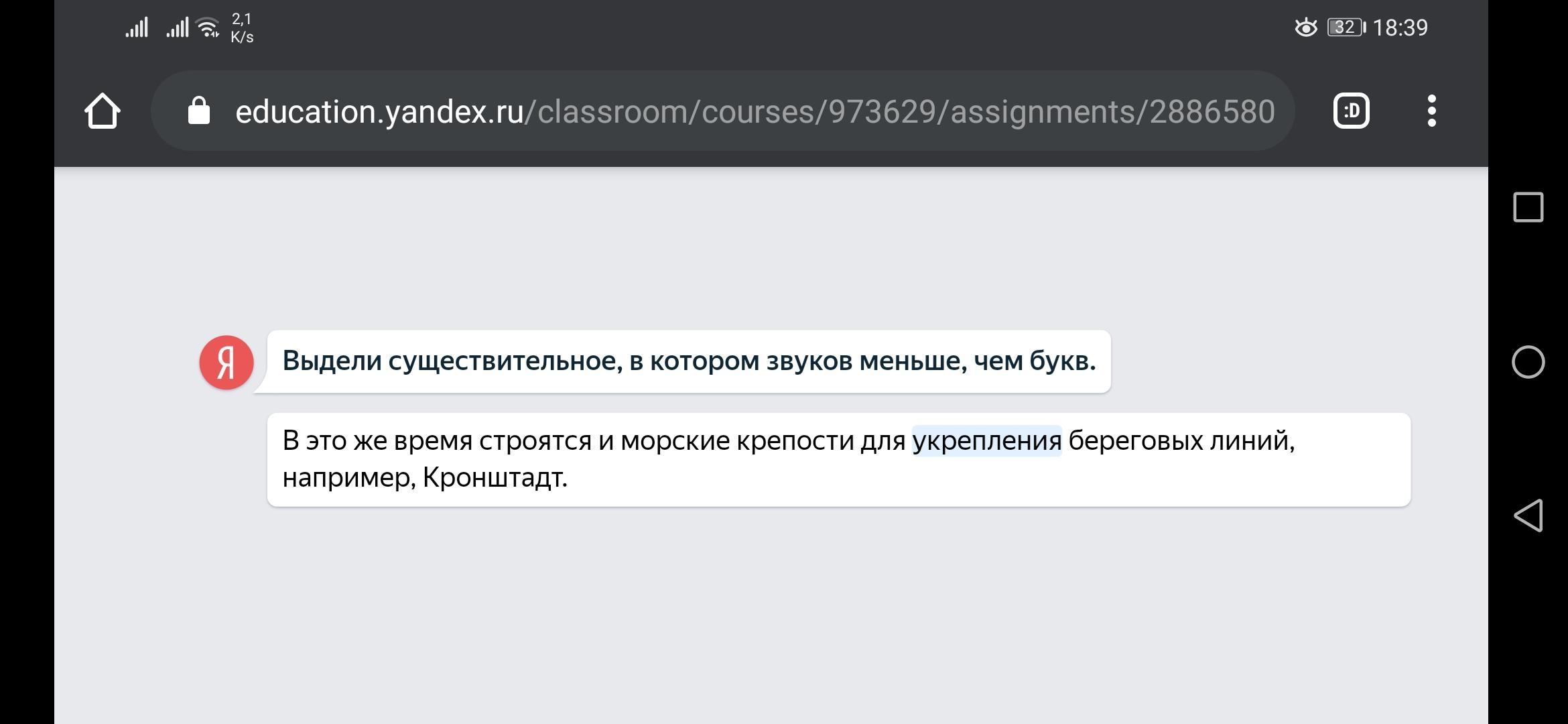Select the word строятся
This screenshot has width=1568, height=724.
point(535,441)
